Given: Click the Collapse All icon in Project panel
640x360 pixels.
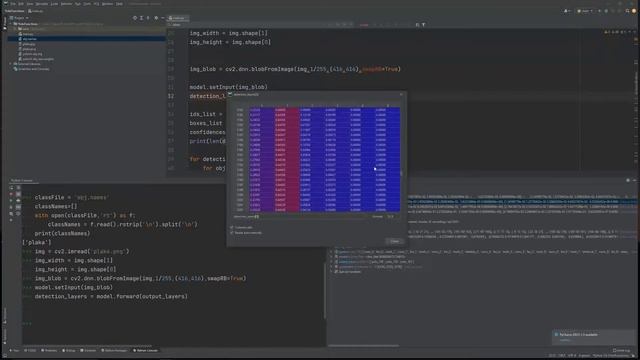Looking at the screenshot, I should [148, 18].
